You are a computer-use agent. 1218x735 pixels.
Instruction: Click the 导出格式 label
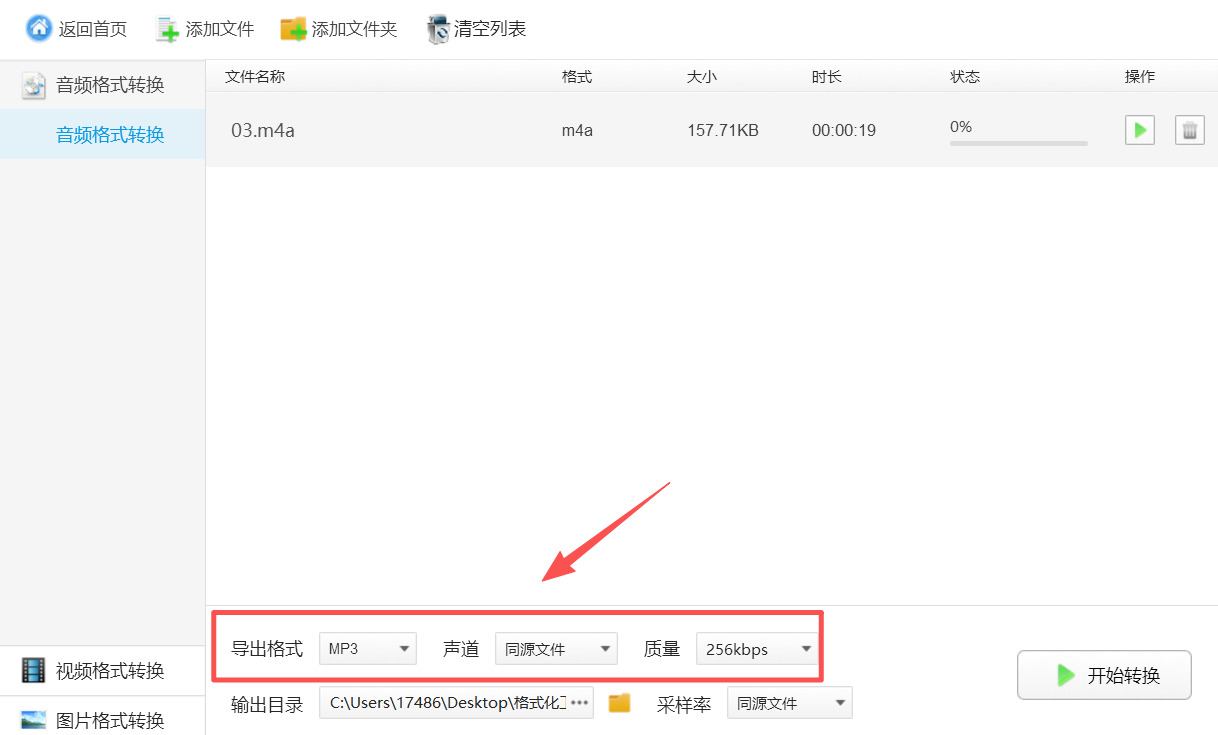267,649
